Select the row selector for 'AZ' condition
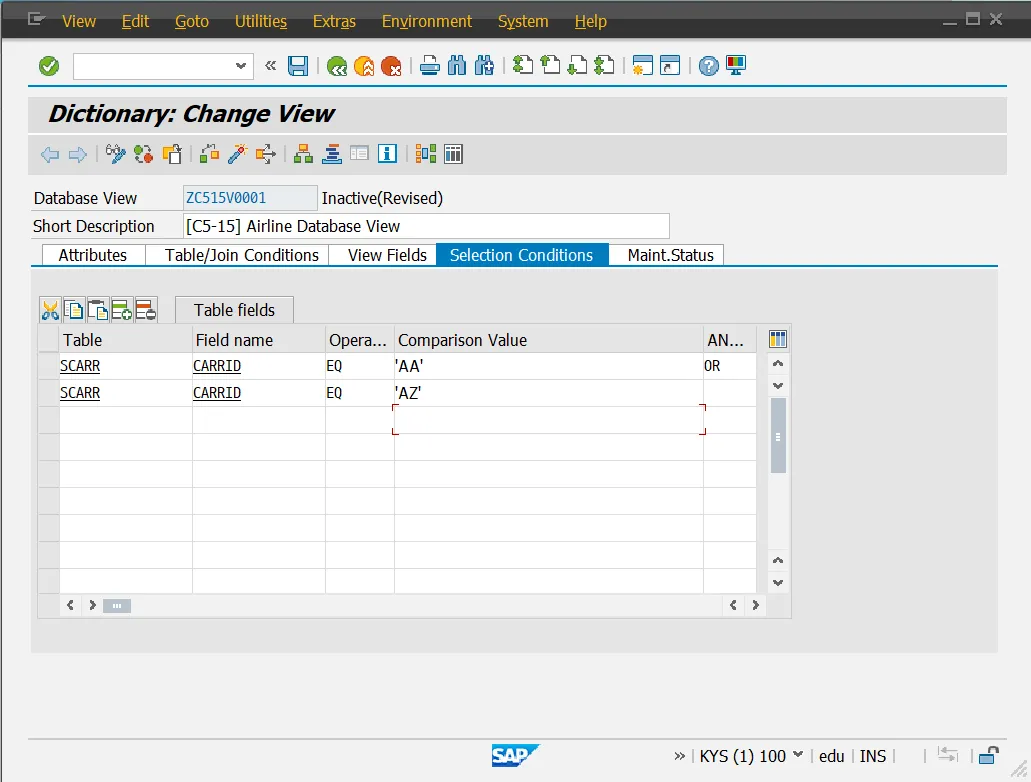This screenshot has height=782, width=1031. click(x=49, y=393)
